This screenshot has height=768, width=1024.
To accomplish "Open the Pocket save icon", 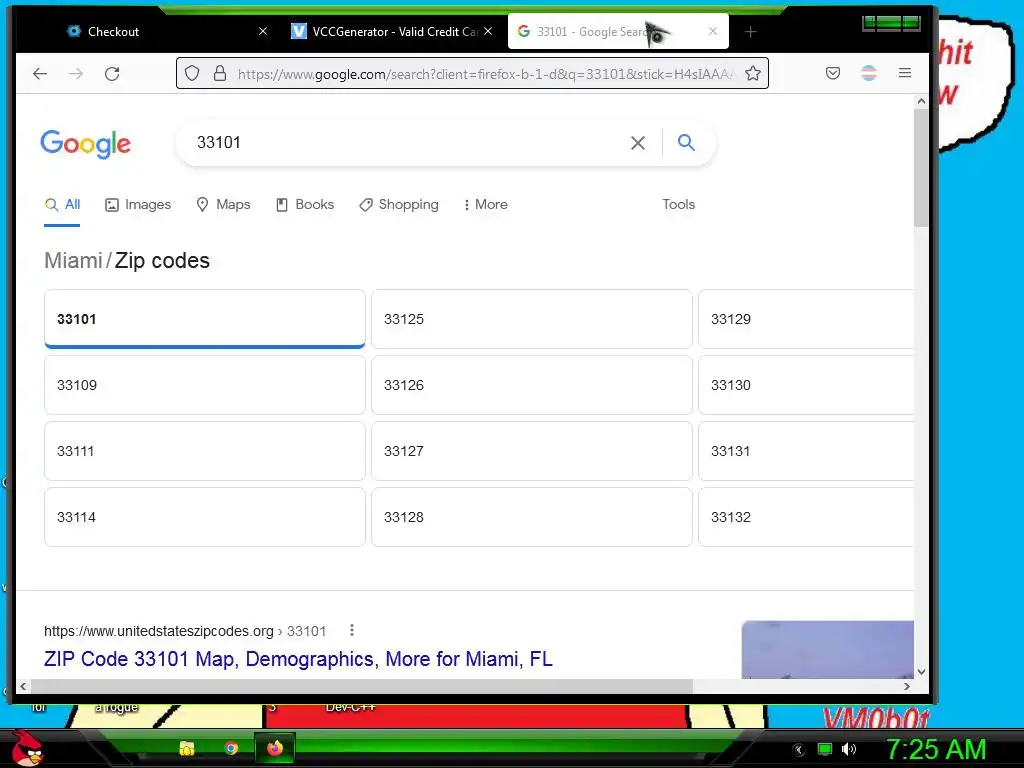I will (833, 73).
